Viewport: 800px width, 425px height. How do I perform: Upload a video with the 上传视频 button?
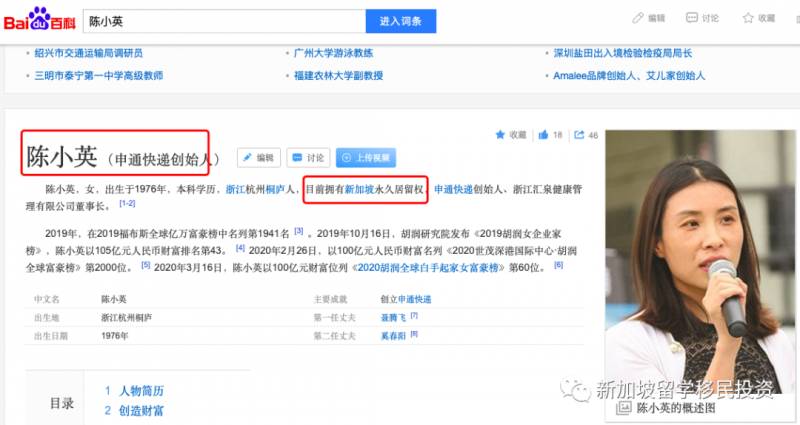click(x=366, y=158)
